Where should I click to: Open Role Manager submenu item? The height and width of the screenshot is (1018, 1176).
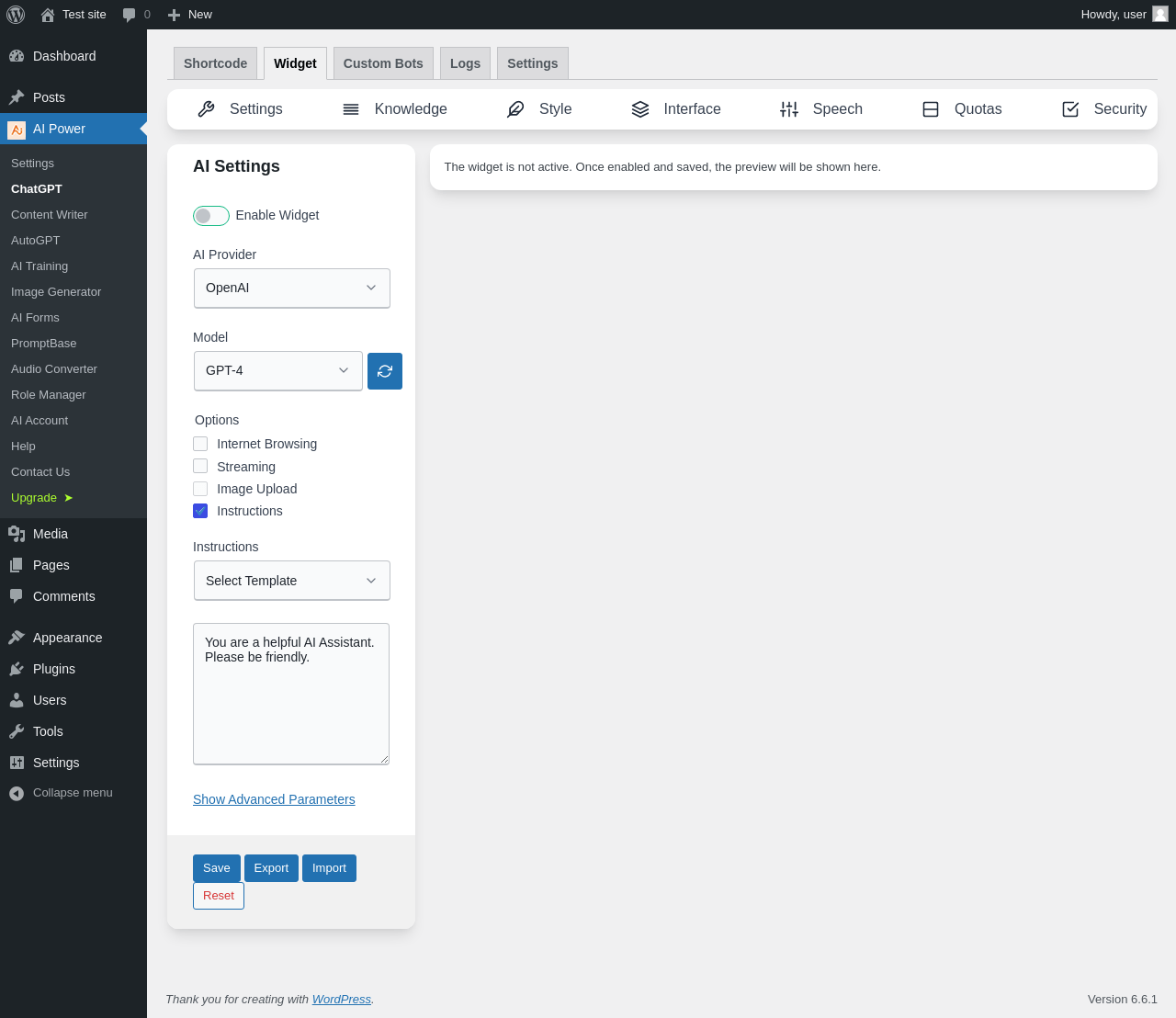(x=49, y=395)
